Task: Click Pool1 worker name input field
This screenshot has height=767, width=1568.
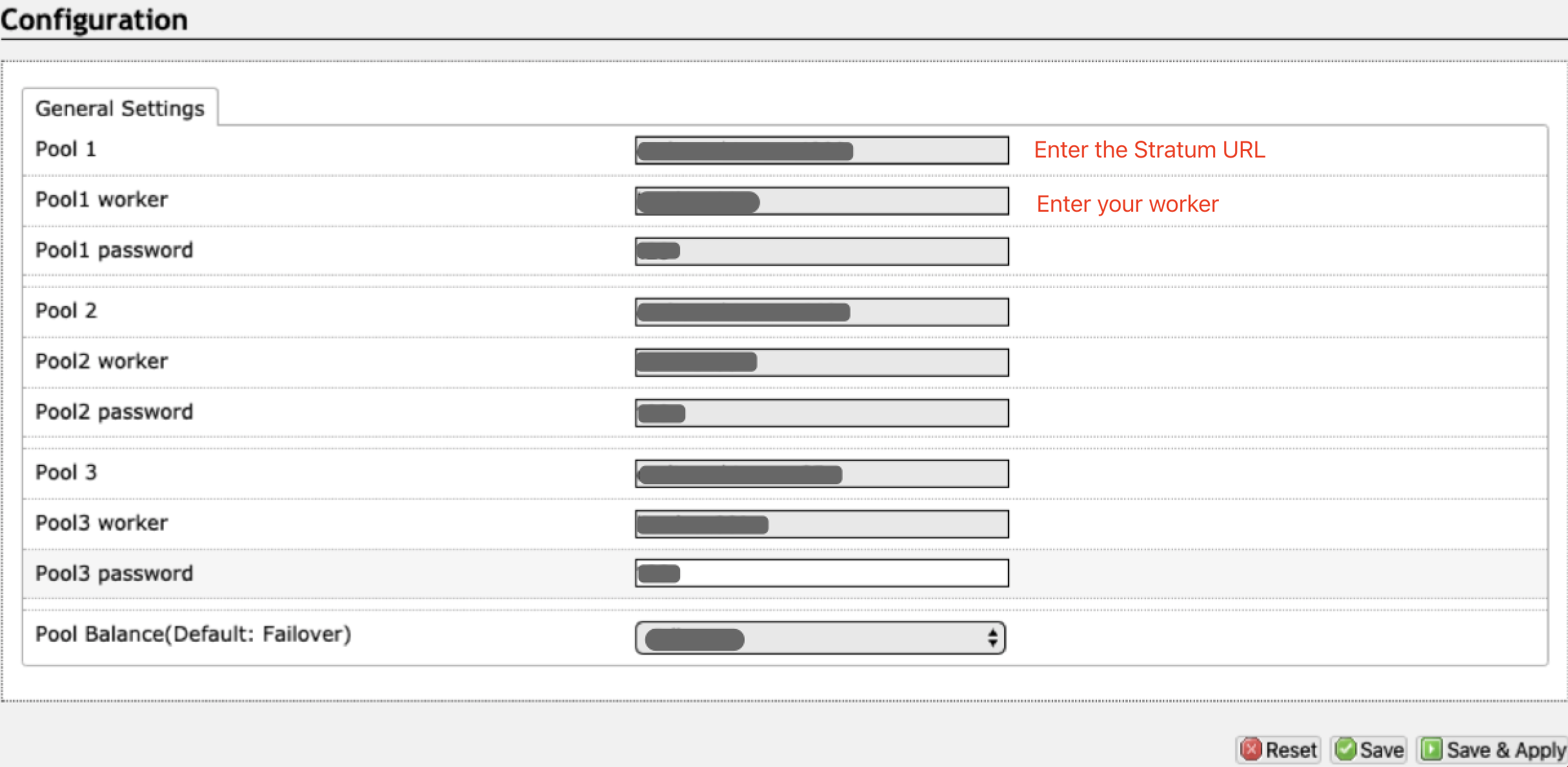Action: click(x=815, y=201)
